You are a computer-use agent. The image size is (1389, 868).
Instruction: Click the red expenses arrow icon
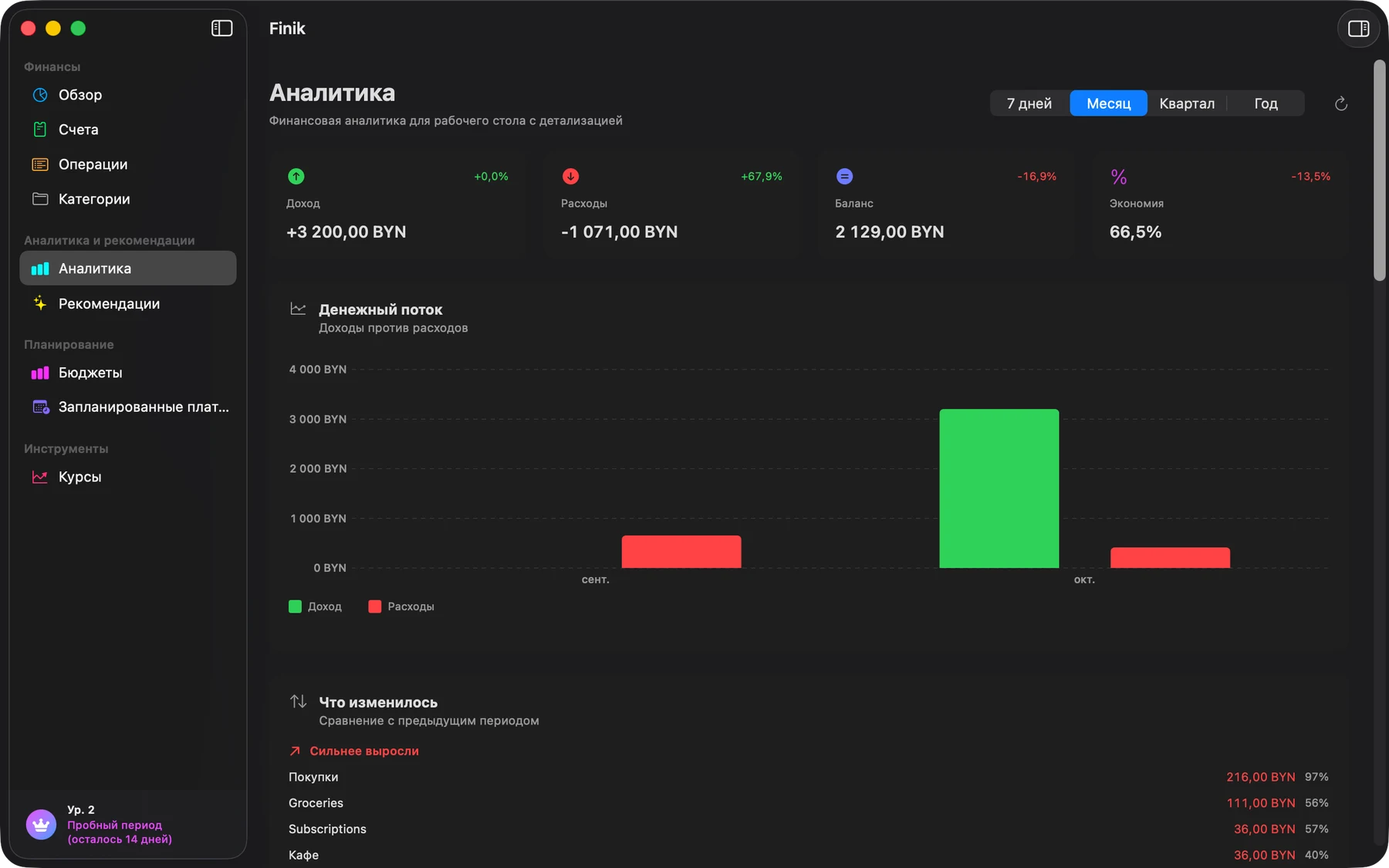570,177
